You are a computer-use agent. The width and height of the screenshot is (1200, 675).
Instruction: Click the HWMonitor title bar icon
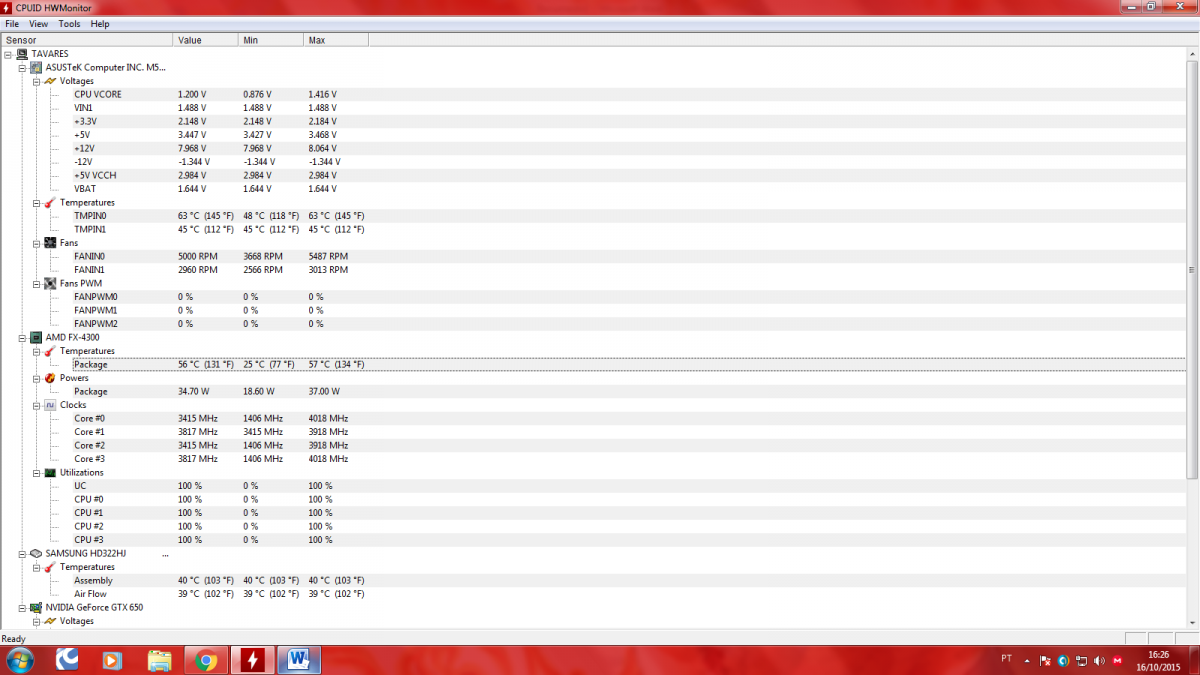tap(7, 7)
